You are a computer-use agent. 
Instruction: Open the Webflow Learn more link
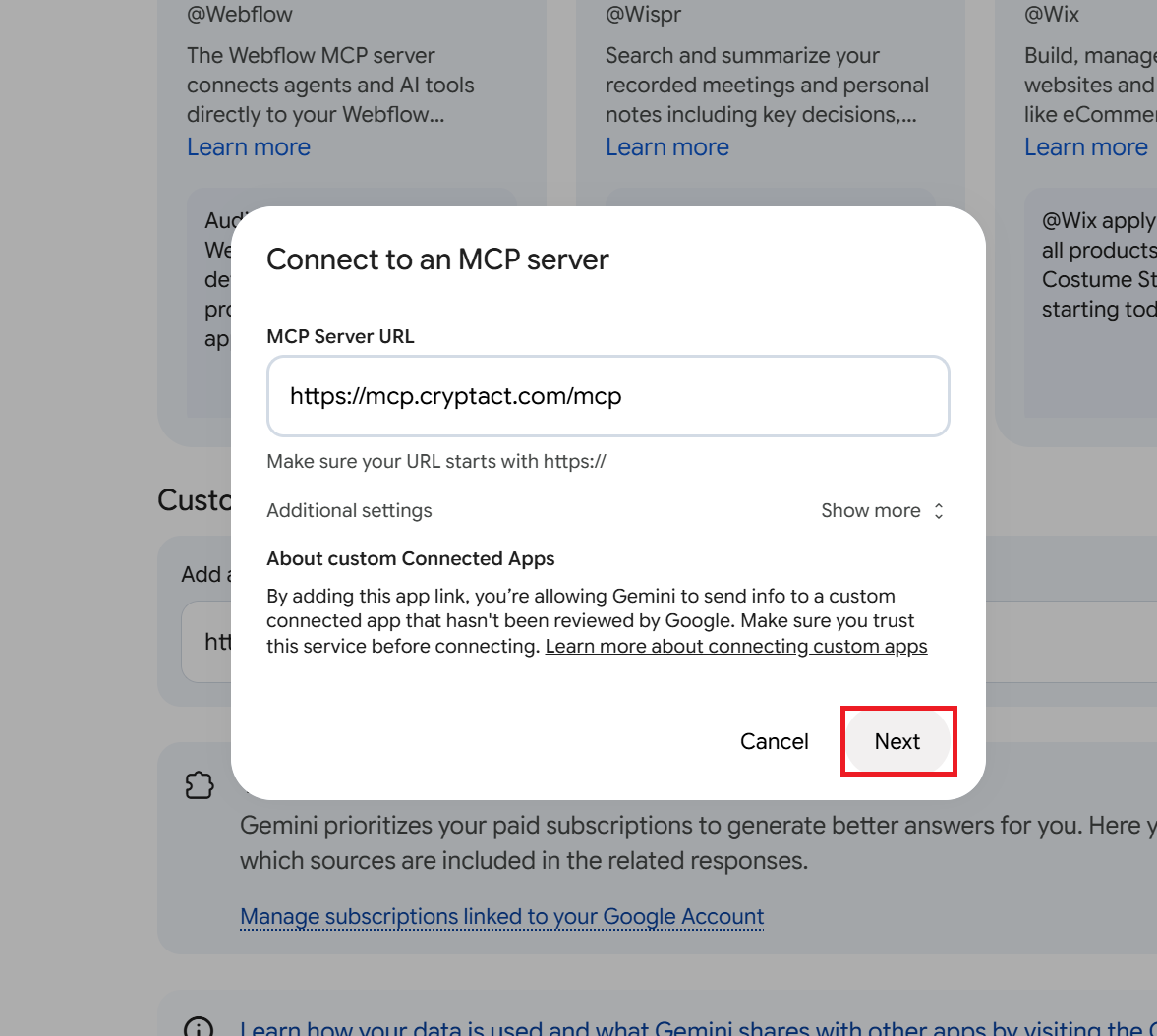[x=249, y=146]
